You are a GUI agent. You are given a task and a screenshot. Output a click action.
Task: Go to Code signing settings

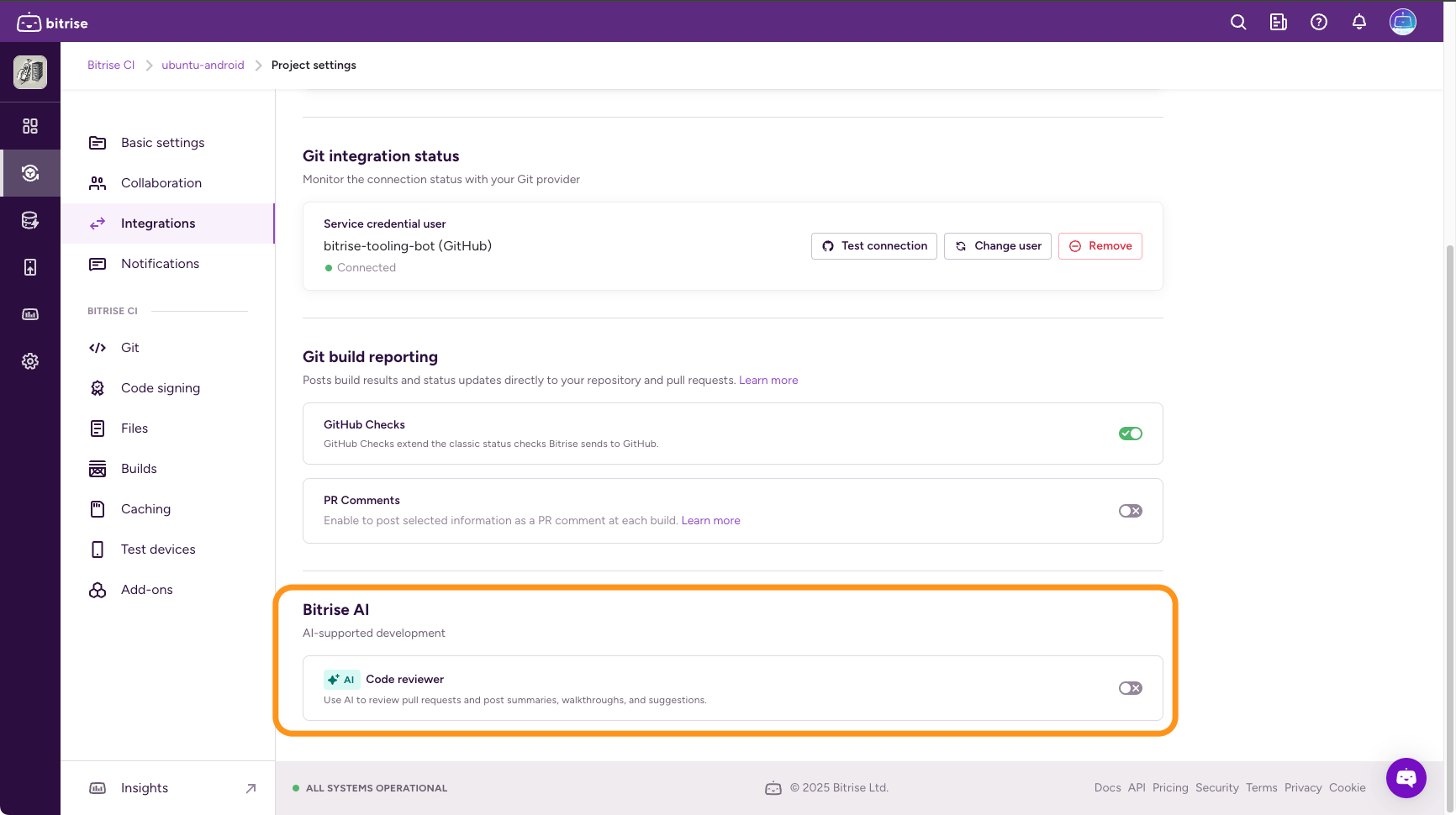(160, 388)
